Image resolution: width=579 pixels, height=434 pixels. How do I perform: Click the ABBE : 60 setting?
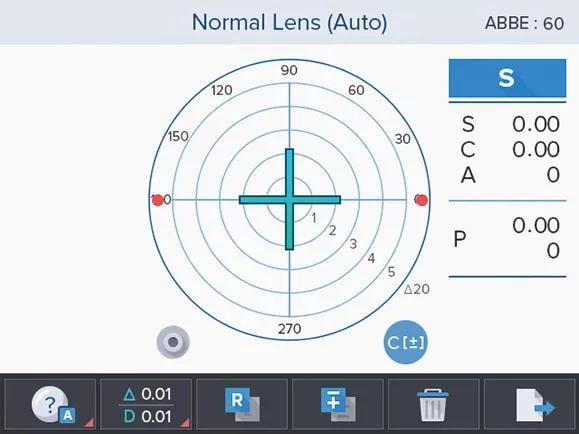click(x=524, y=23)
